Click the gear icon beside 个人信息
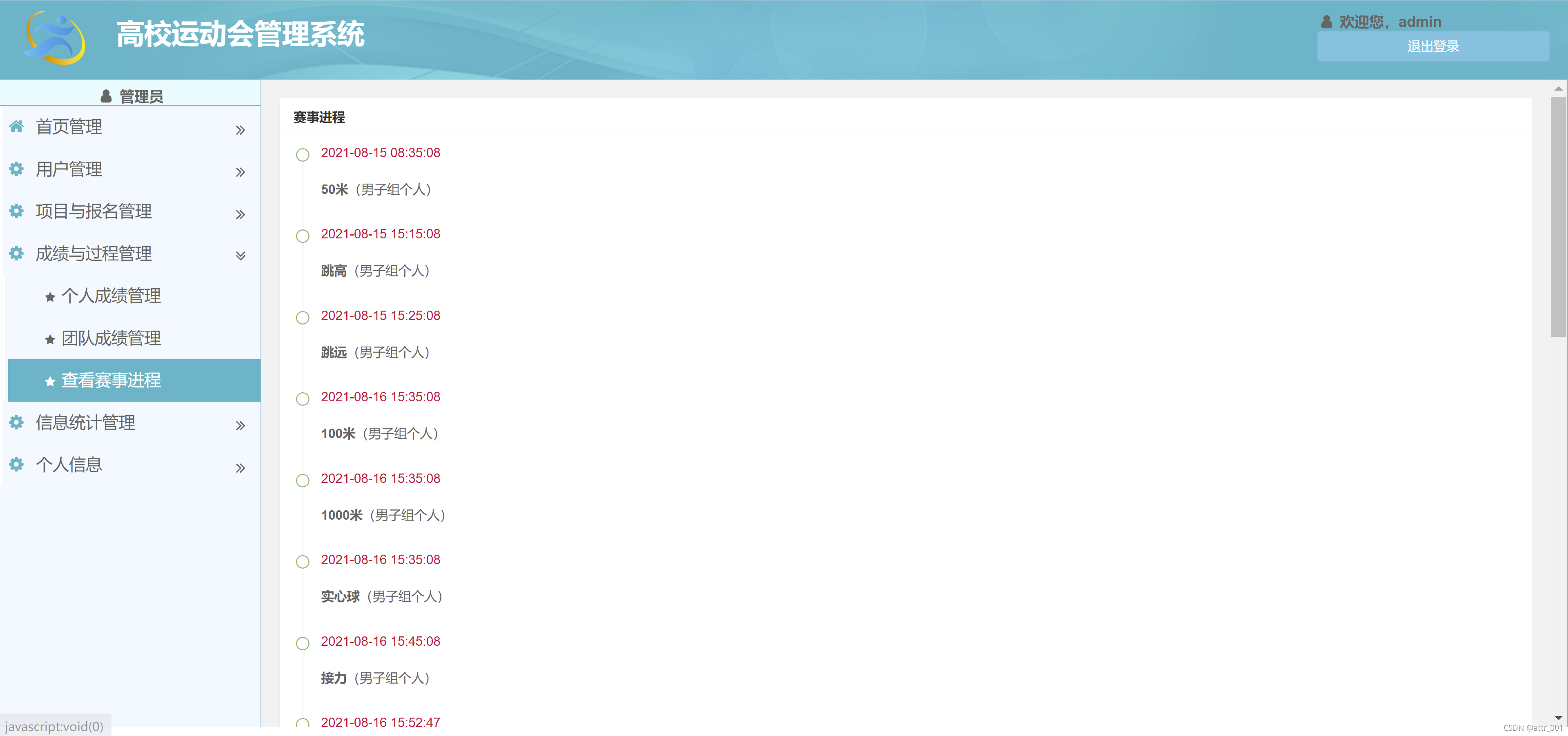This screenshot has width=1568, height=736. point(16,465)
